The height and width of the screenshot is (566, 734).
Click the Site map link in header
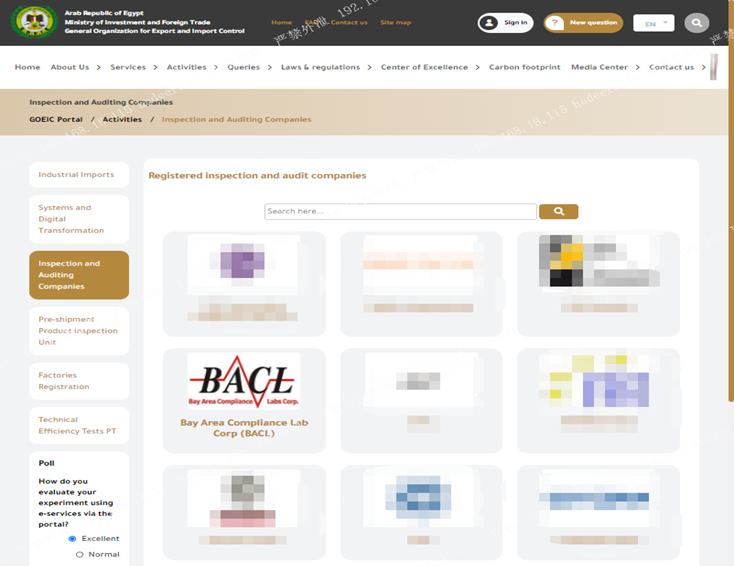tap(395, 22)
